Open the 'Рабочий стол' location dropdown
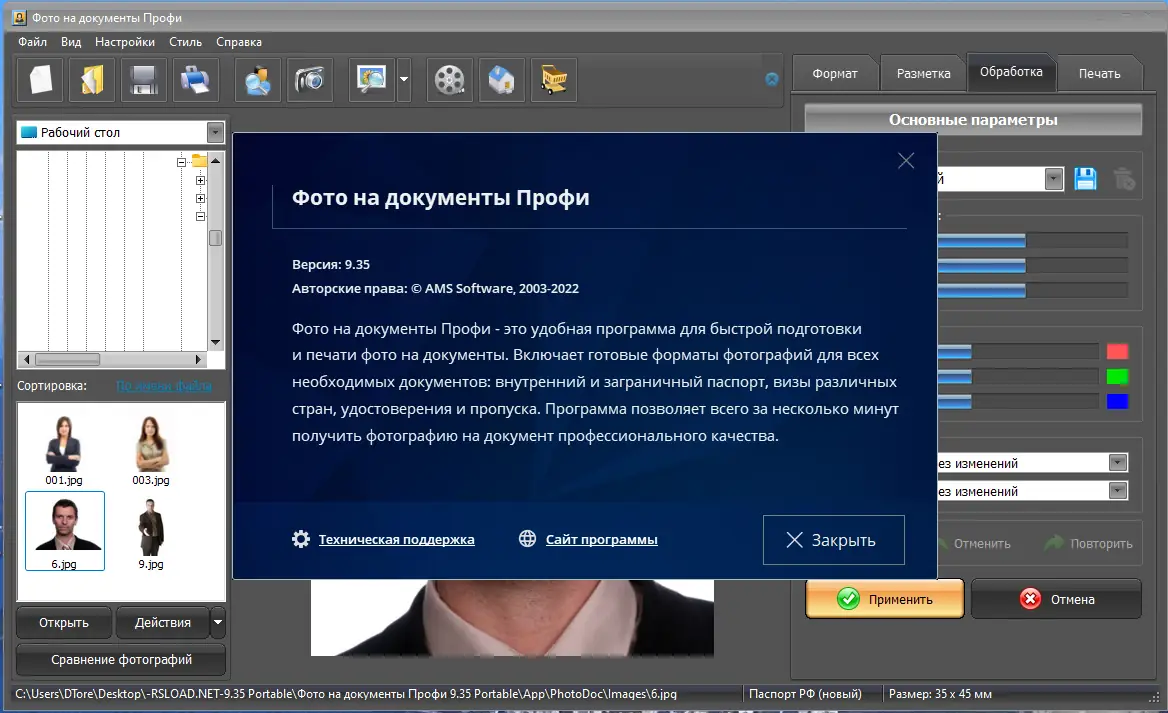1168x713 pixels. (x=215, y=131)
